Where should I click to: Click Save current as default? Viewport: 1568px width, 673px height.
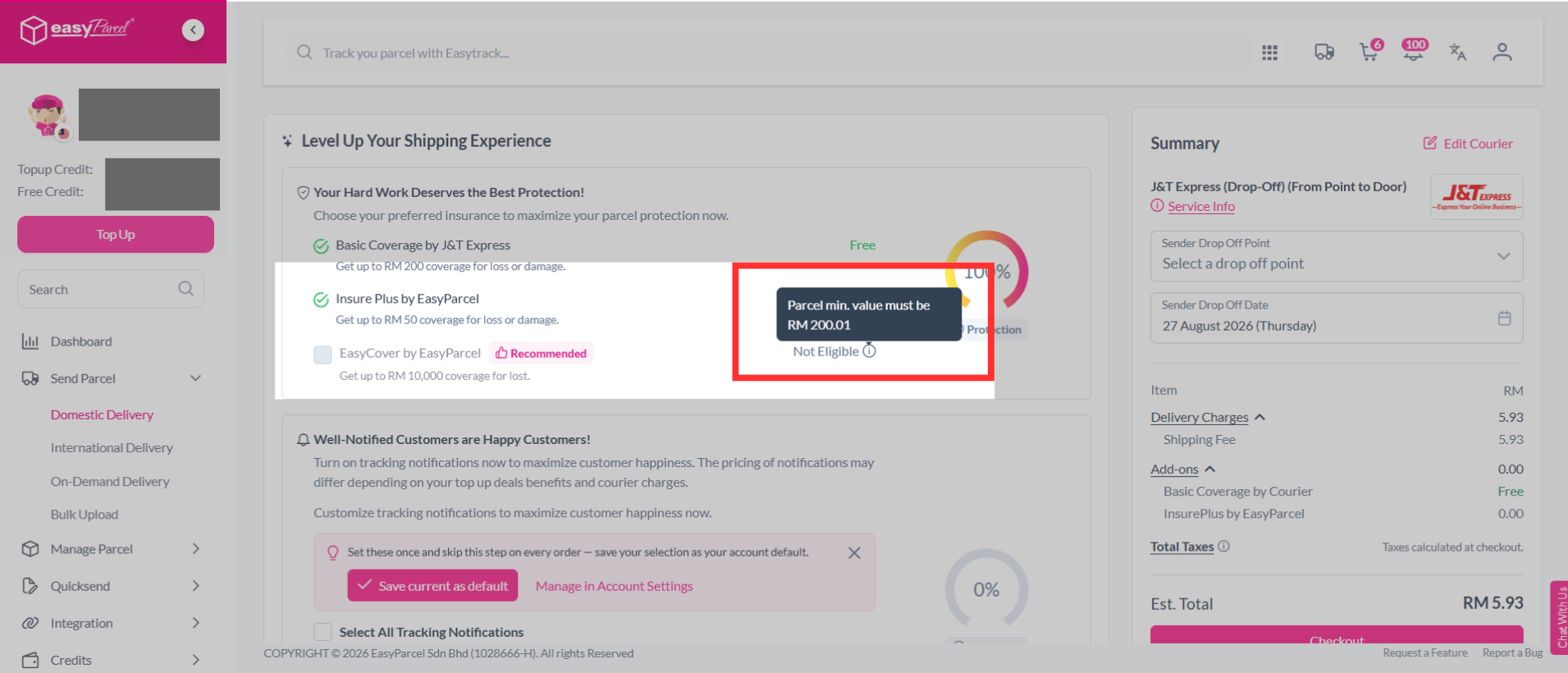tap(432, 586)
